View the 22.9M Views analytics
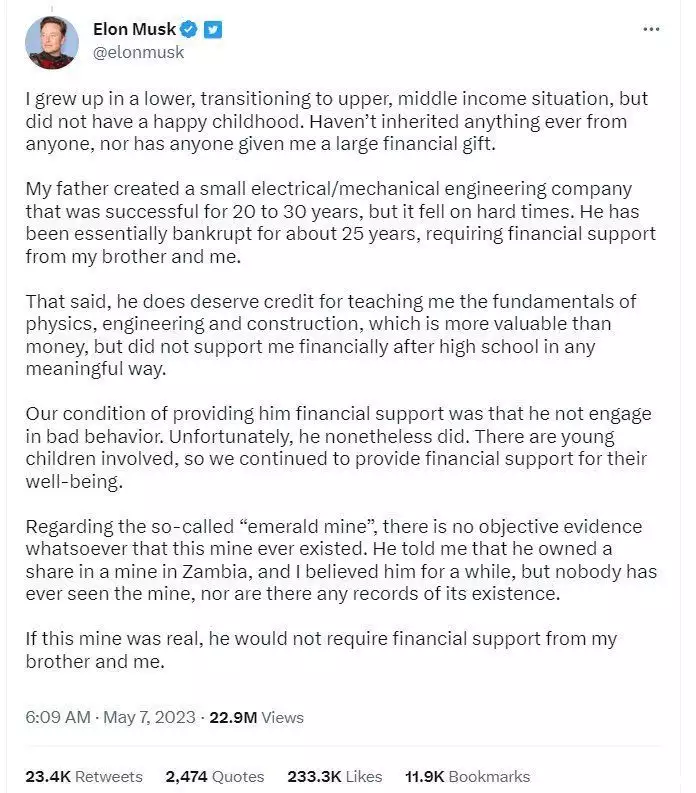The height and width of the screenshot is (793, 696). (257, 717)
